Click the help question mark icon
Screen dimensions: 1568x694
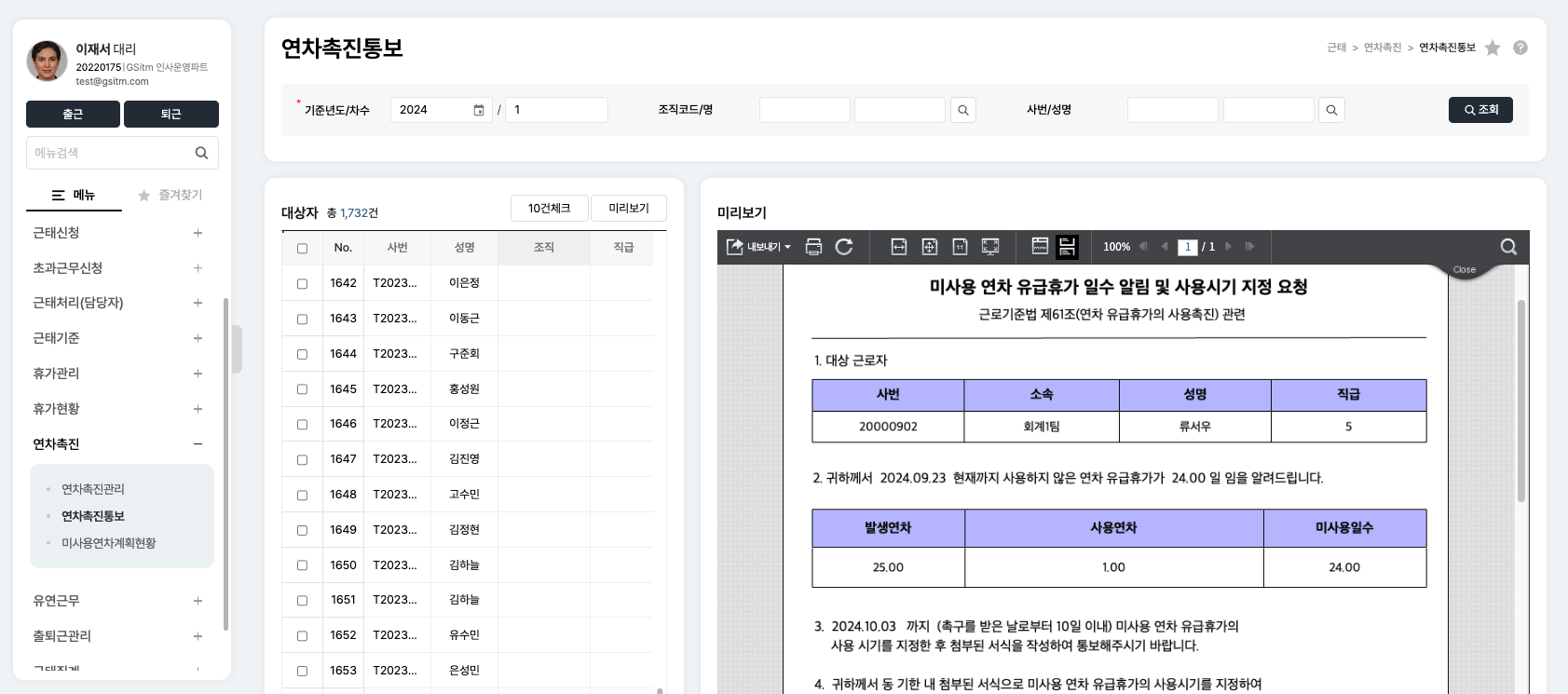(x=1520, y=48)
